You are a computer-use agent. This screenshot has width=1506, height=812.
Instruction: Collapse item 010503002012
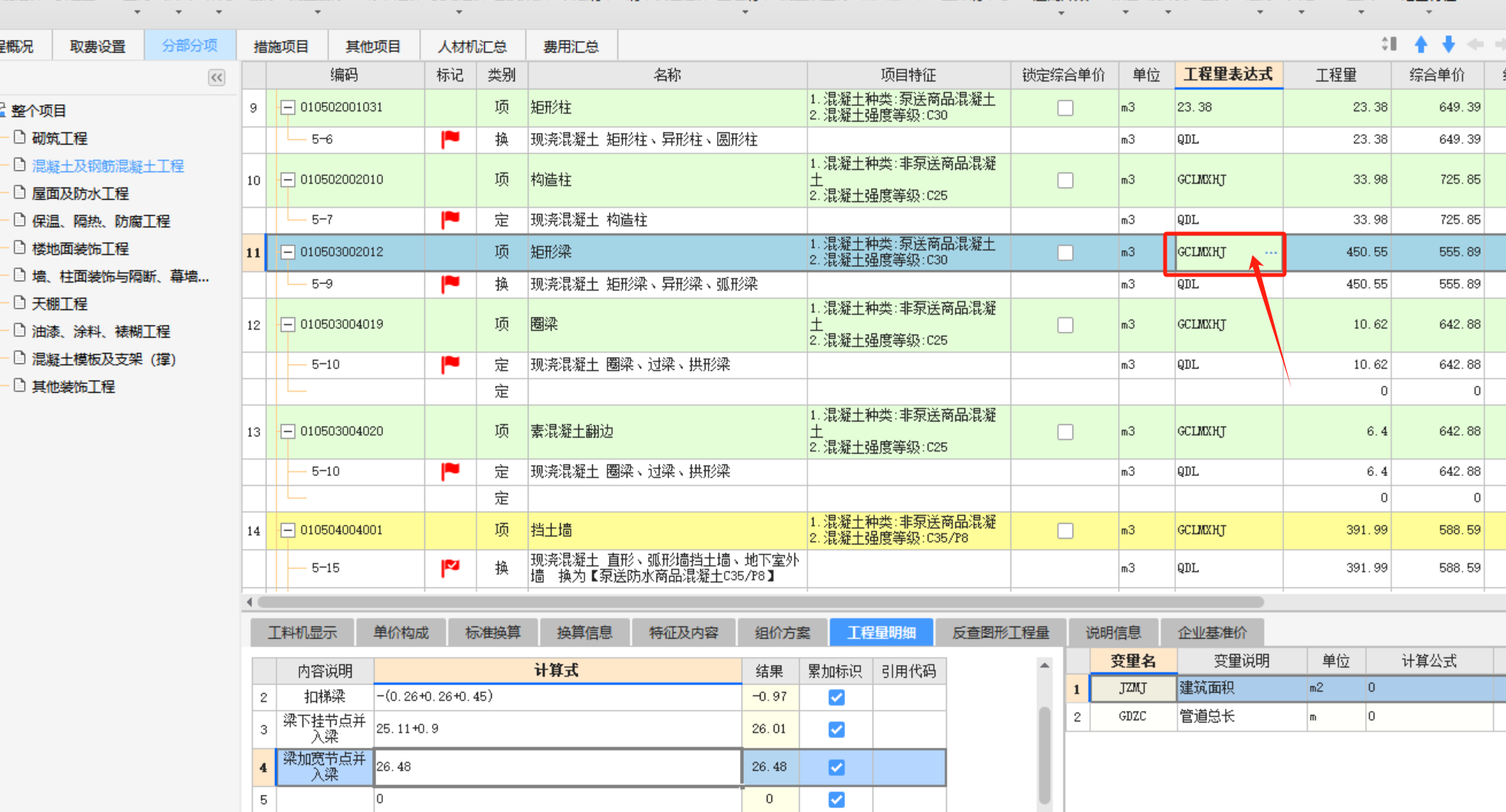pyautogui.click(x=288, y=252)
